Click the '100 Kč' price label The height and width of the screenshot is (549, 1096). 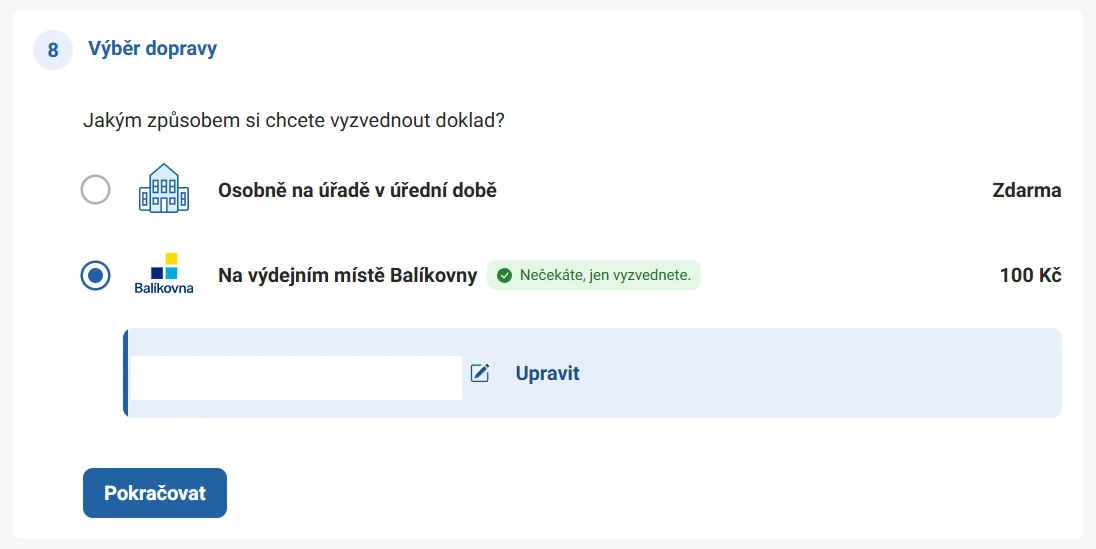pos(1030,275)
